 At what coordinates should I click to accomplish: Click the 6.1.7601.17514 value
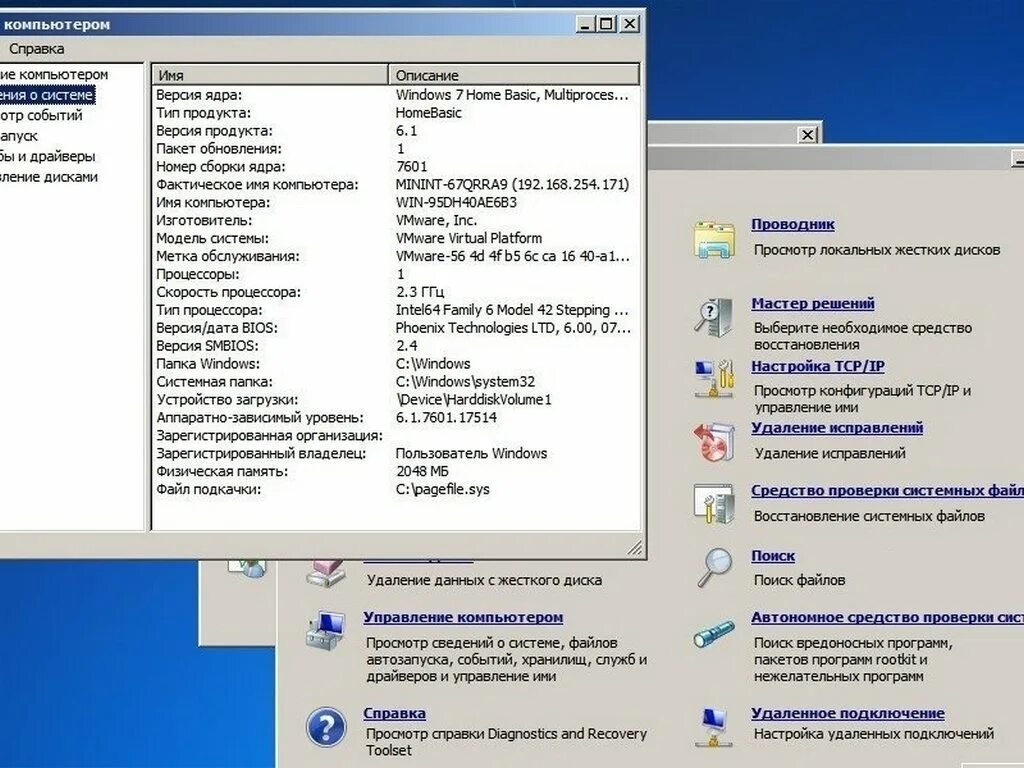(446, 418)
